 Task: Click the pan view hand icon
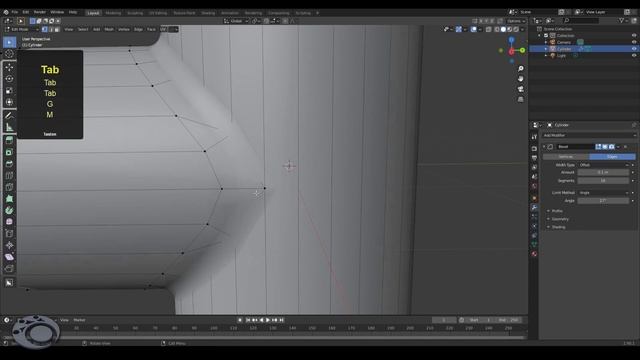(520, 79)
